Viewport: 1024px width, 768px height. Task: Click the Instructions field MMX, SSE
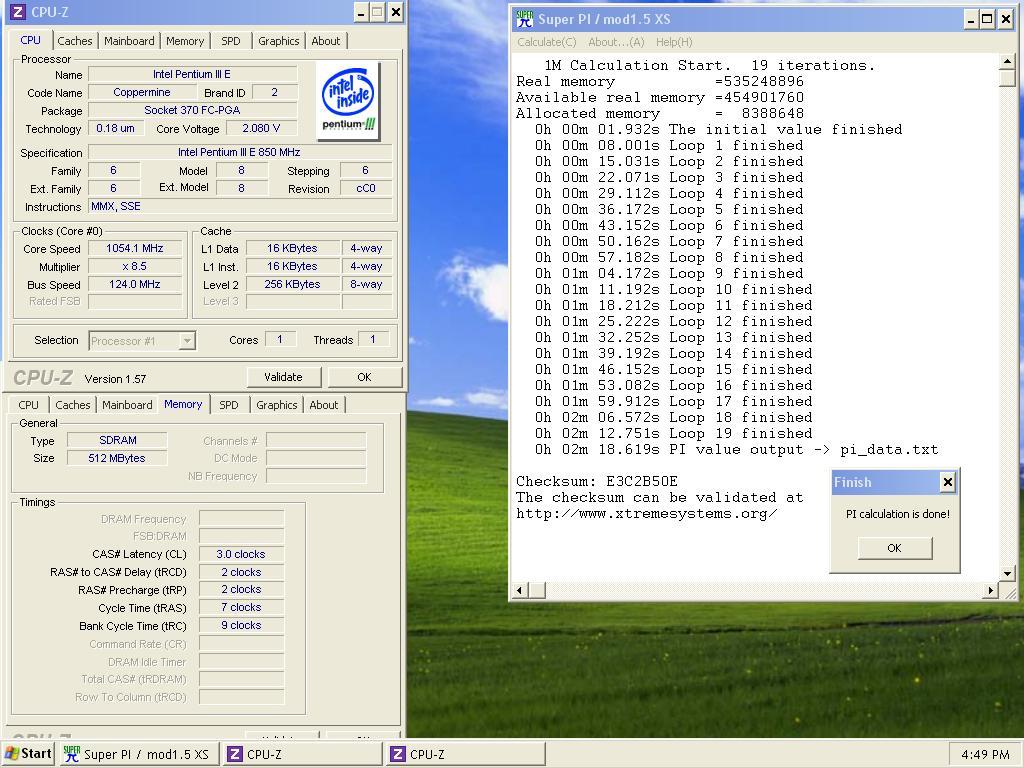click(x=240, y=206)
